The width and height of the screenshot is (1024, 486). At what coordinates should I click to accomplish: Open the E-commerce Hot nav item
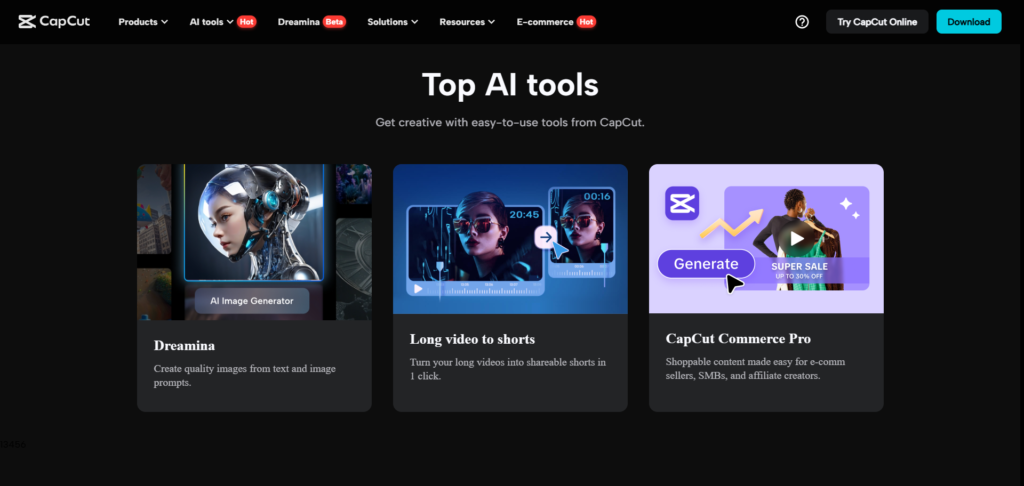[556, 22]
